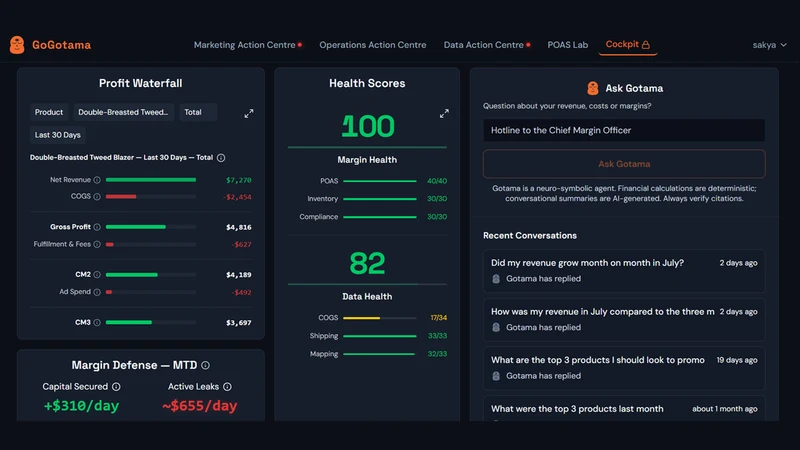Expand the Health Scores panel
Screen dimensions: 800x450
444,113
